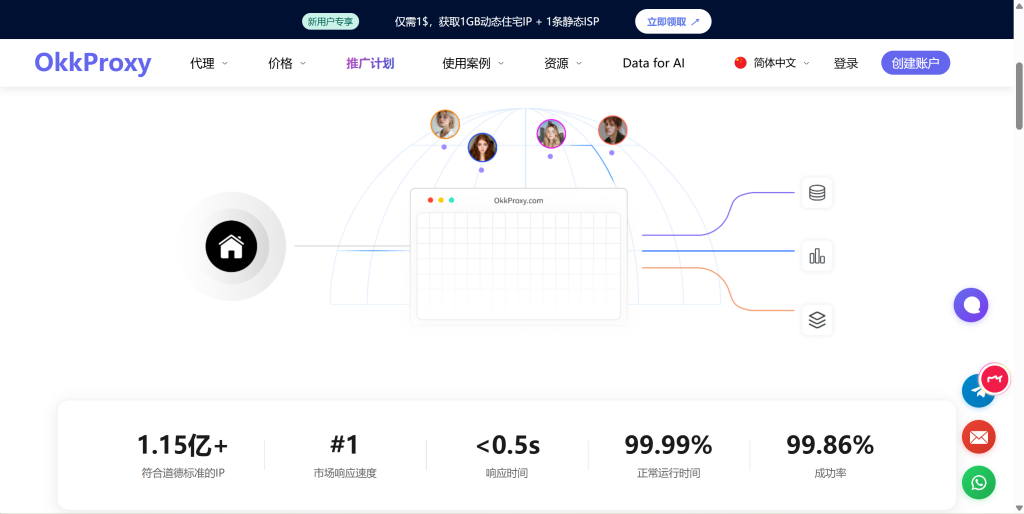Click the database stack icon
Viewport: 1024px width, 514px height.
pyautogui.click(x=817, y=193)
